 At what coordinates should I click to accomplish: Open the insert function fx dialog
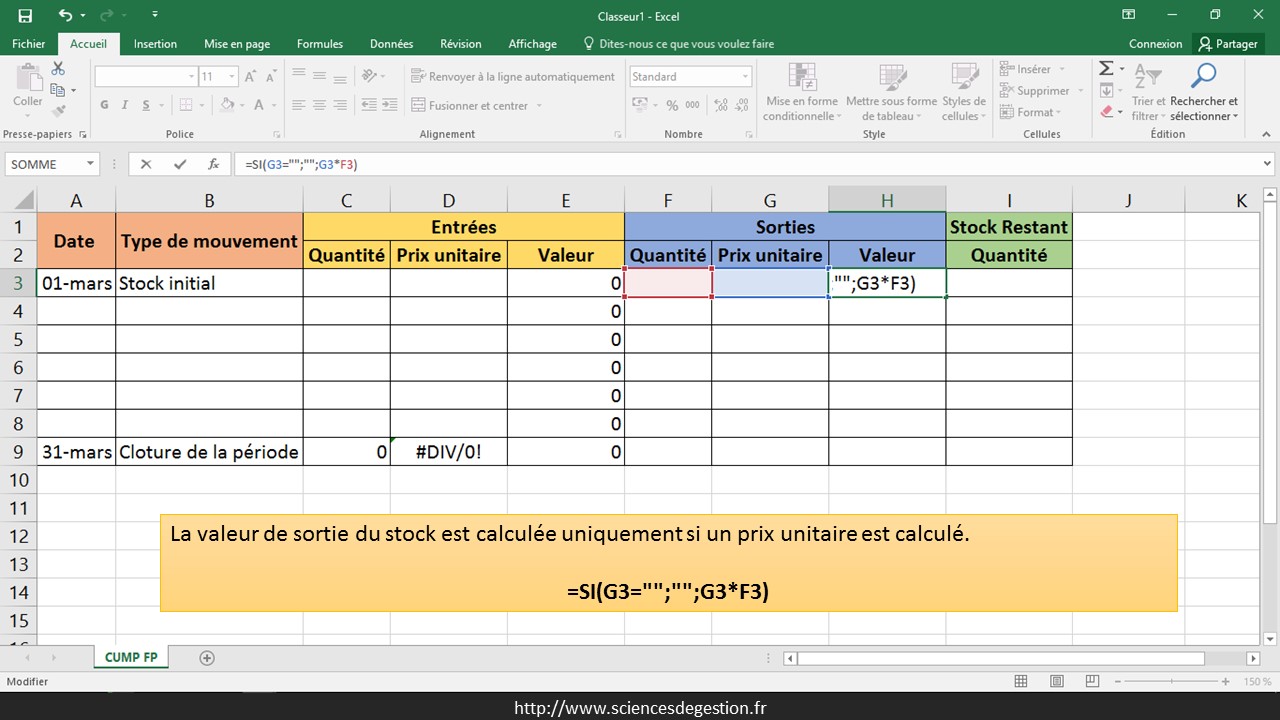tap(213, 164)
